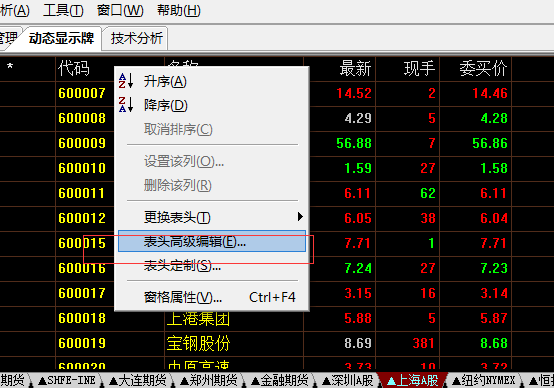Click latest price 8.69
This screenshot has height=388, width=554.
358,343
